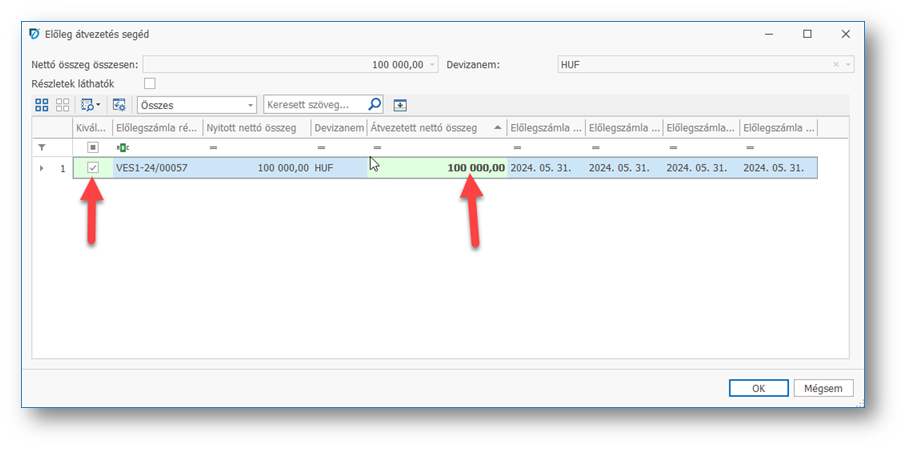Image resolution: width=907 pixels, height=450 pixels.
Task: Toggle the select-all checkbox in filter row
Action: (x=93, y=147)
